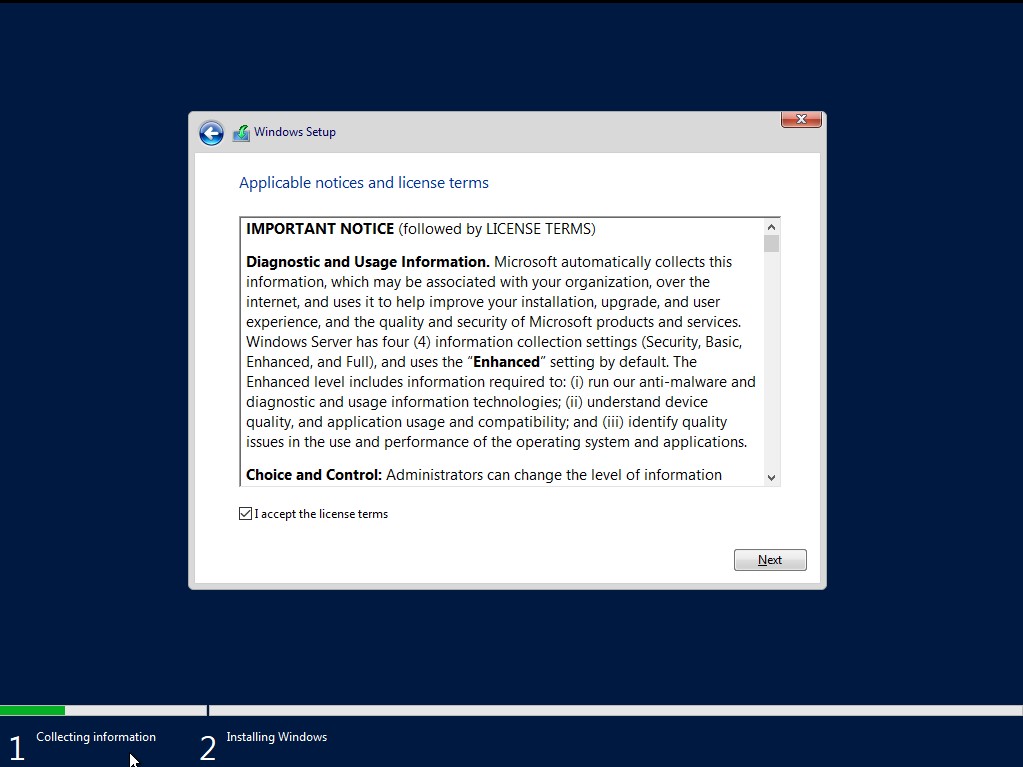Click the scrollbar down arrow
Screen dimensions: 1023x767
[x=771, y=476]
